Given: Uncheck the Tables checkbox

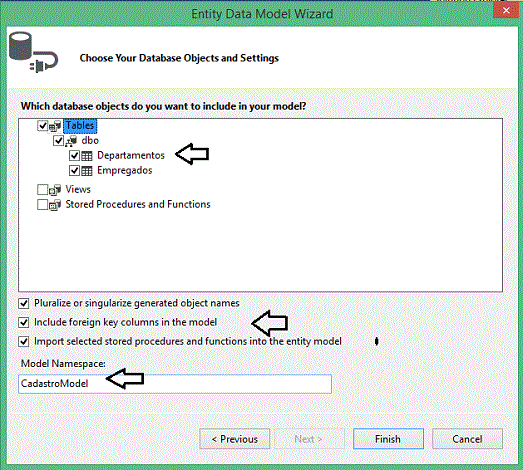Looking at the screenshot, I should tap(42, 126).
